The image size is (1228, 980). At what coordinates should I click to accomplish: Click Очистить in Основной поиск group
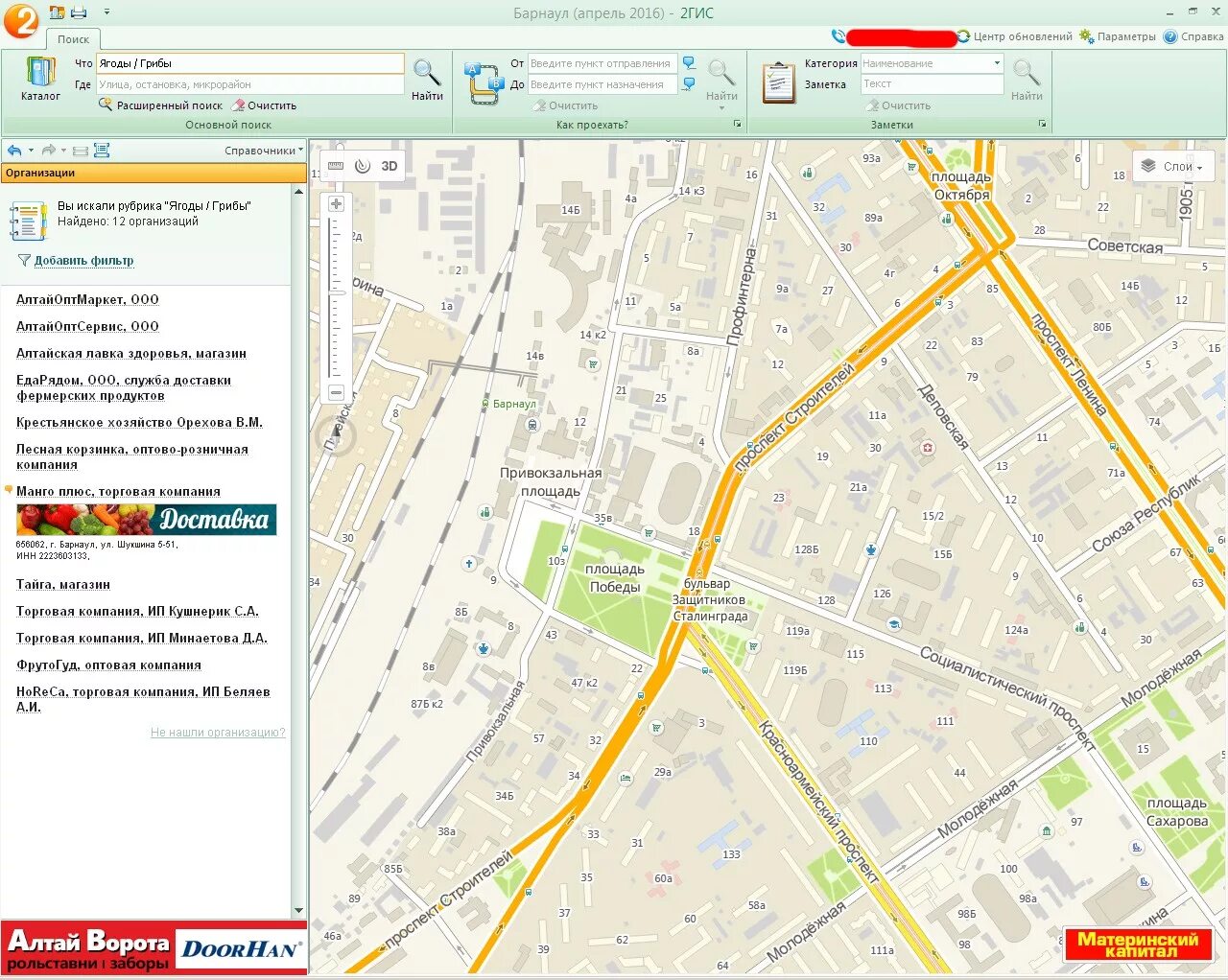tap(264, 105)
